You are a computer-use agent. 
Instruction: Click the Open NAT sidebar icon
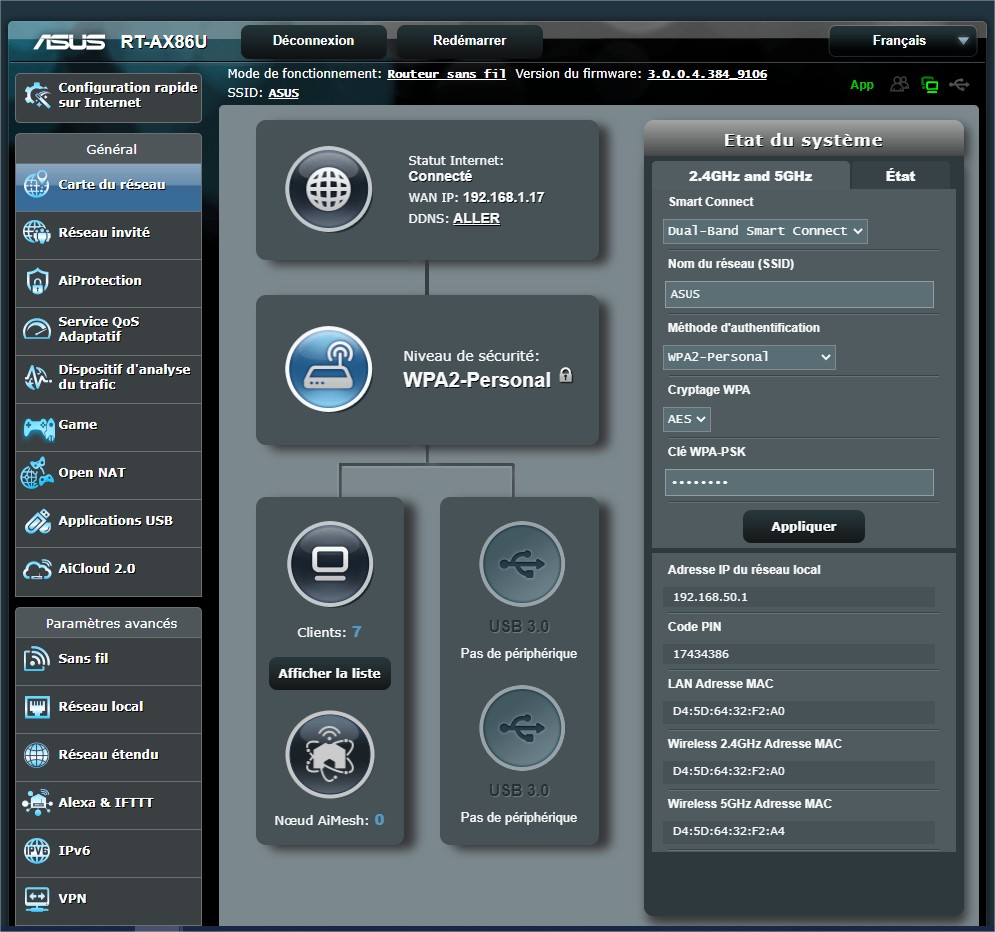[x=37, y=473]
